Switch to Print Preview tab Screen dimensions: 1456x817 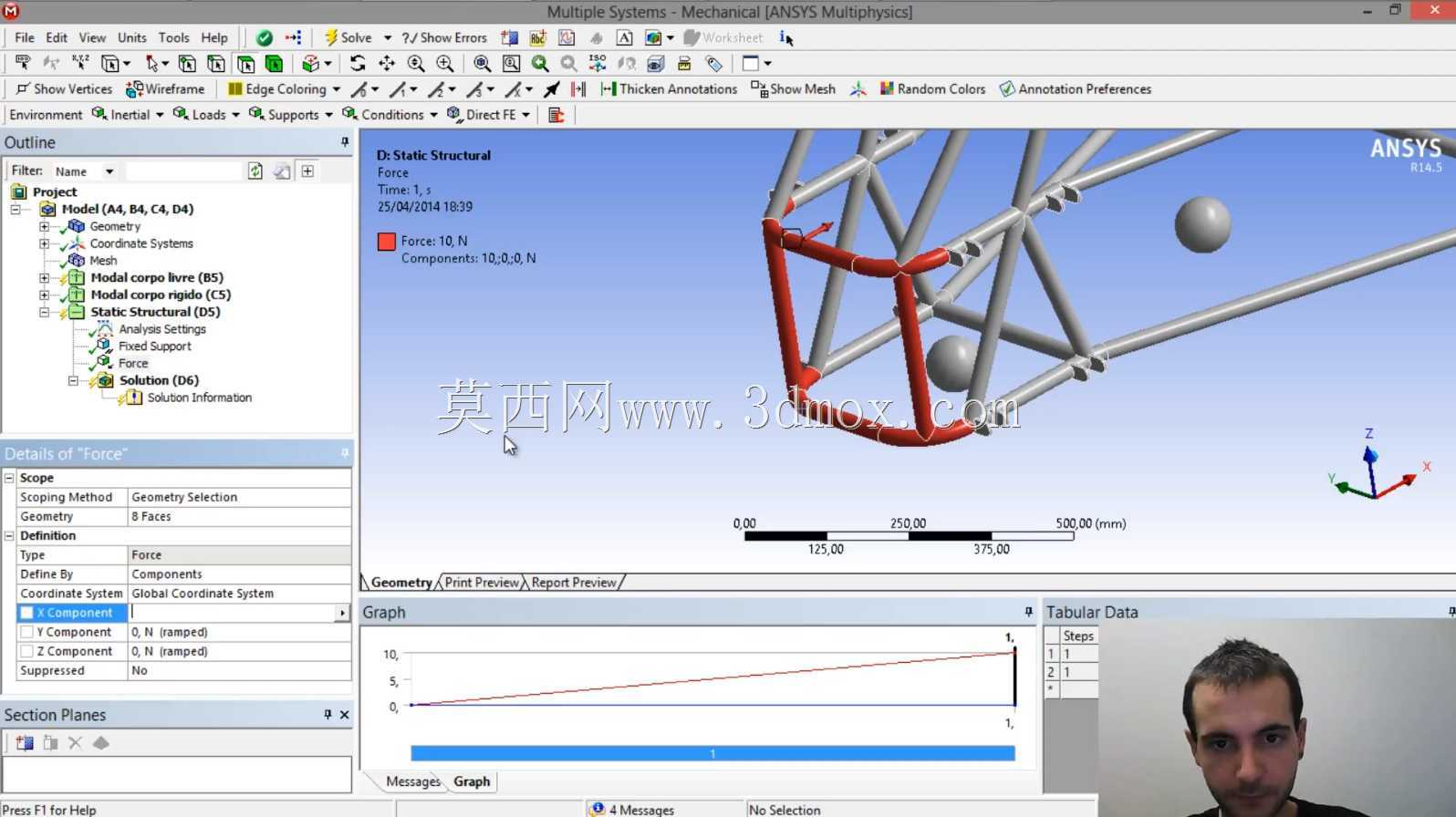(x=482, y=583)
